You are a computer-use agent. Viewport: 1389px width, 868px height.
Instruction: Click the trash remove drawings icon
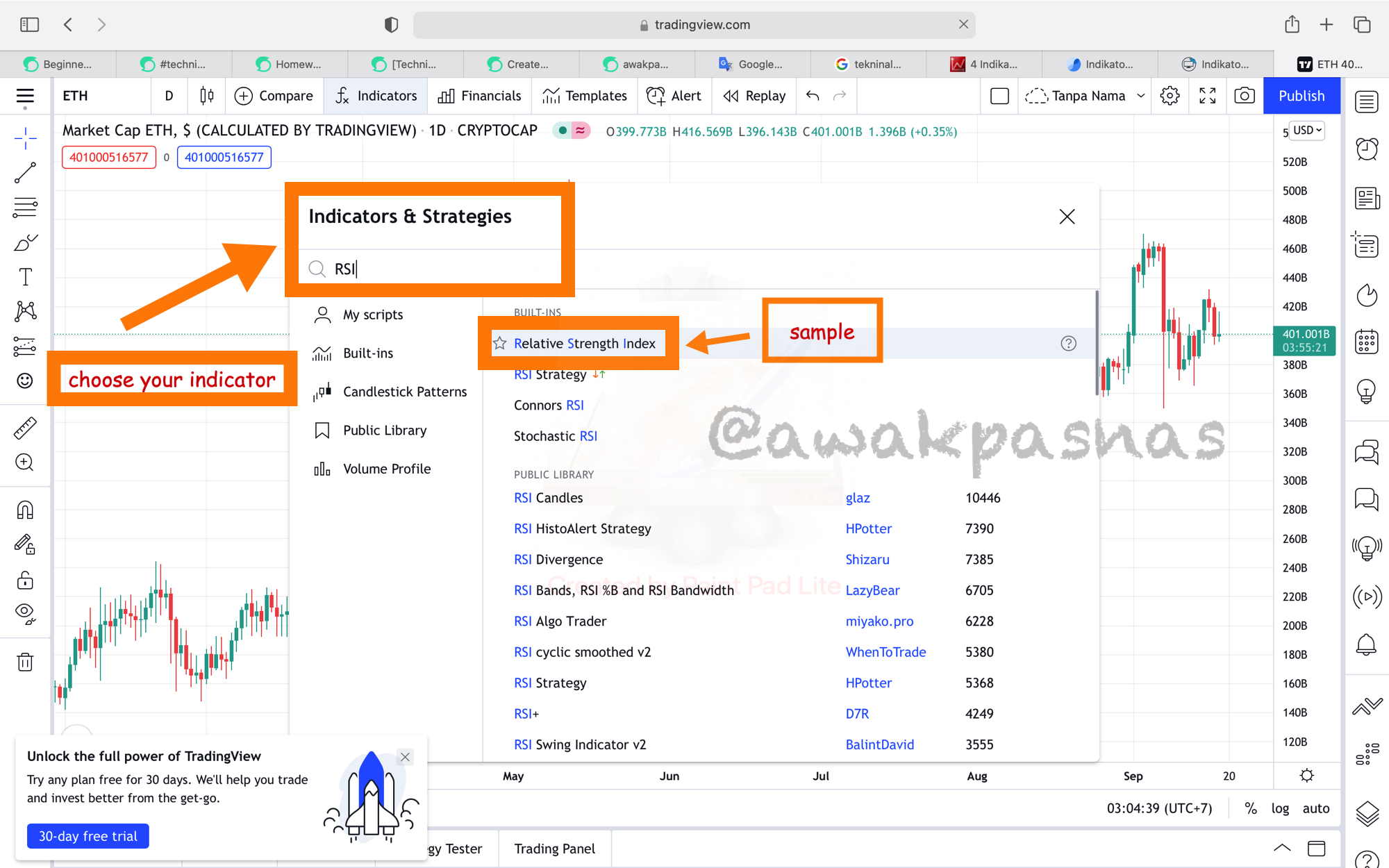coord(25,662)
